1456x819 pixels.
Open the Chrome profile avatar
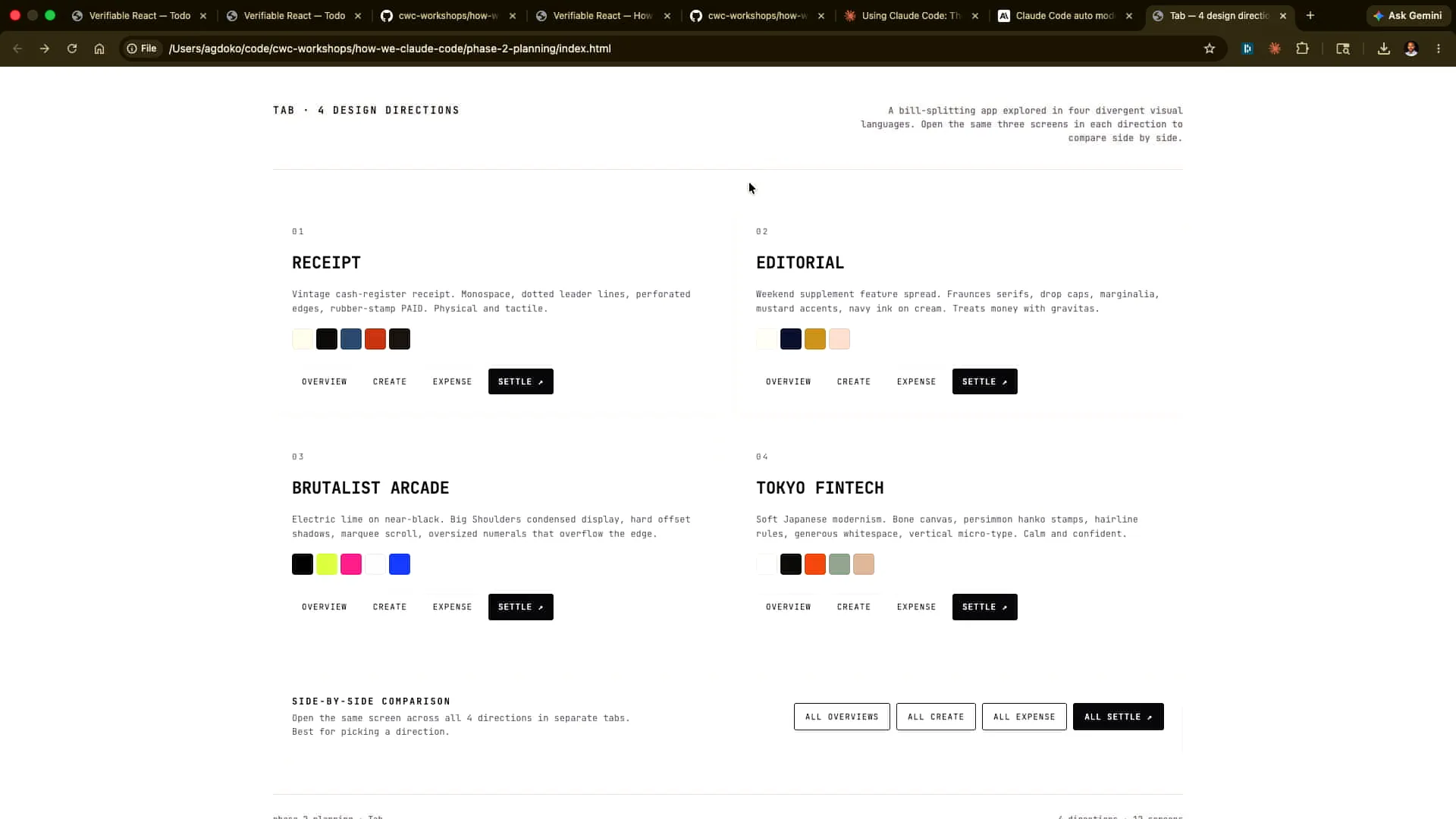tap(1411, 49)
